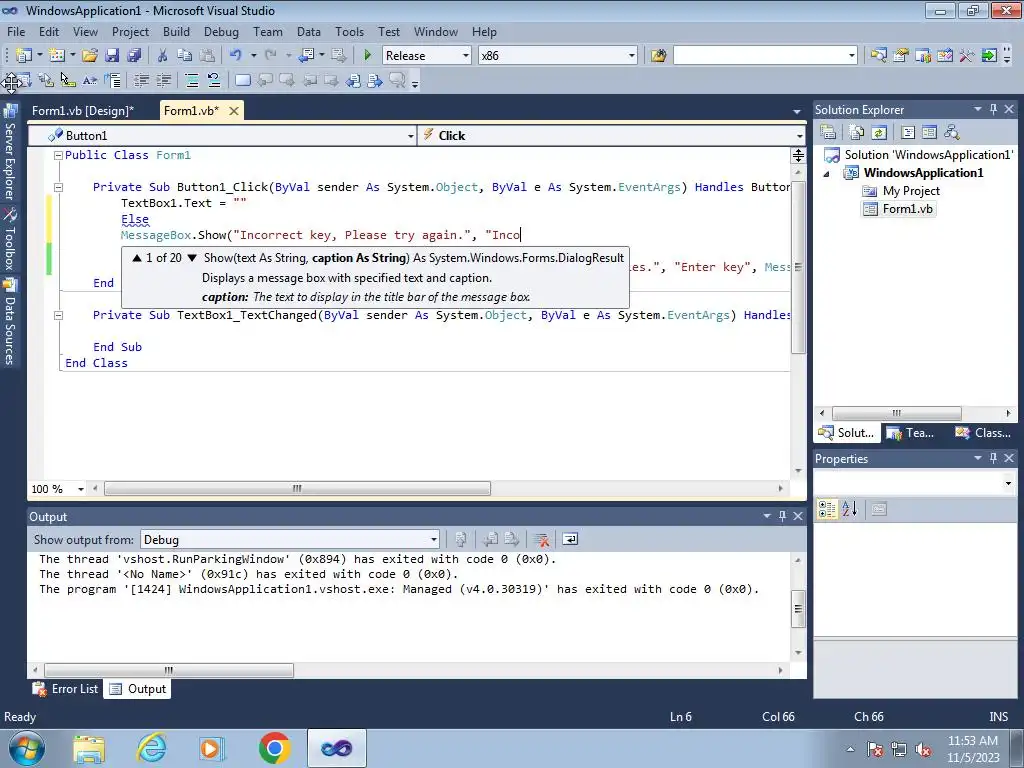Click the code editor horizontal scrollbar
The width and height of the screenshot is (1024, 768).
tap(297, 488)
